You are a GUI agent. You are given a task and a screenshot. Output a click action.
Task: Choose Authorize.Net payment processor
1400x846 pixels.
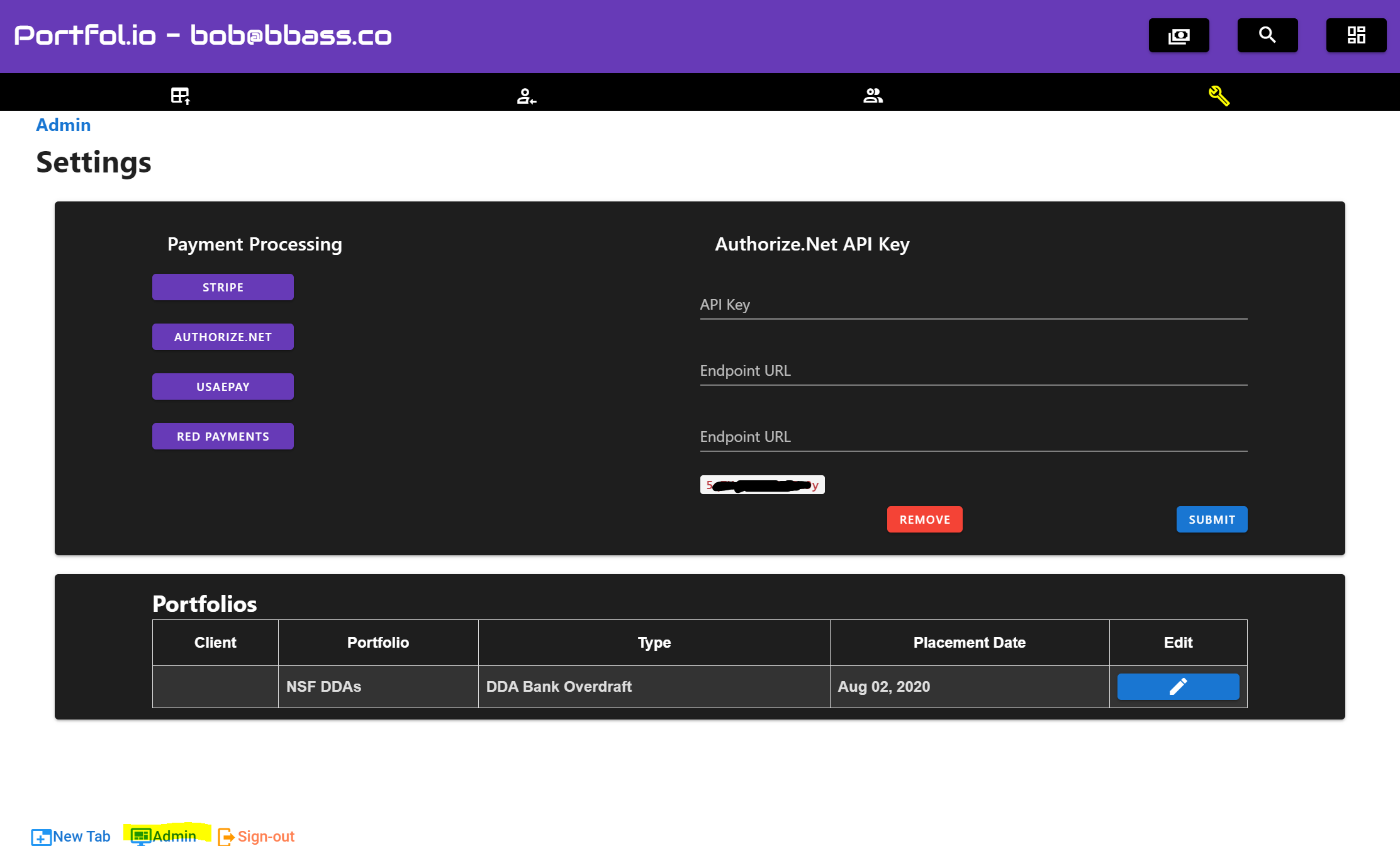tap(223, 337)
